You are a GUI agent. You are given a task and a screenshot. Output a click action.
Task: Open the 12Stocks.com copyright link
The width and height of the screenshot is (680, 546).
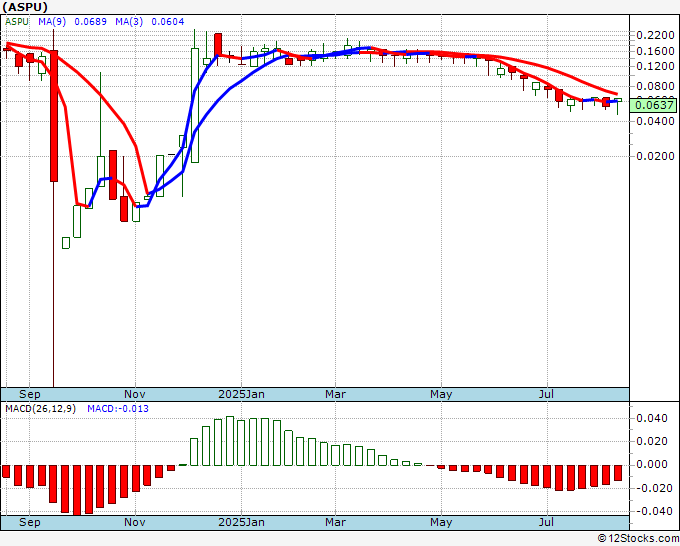(x=638, y=539)
